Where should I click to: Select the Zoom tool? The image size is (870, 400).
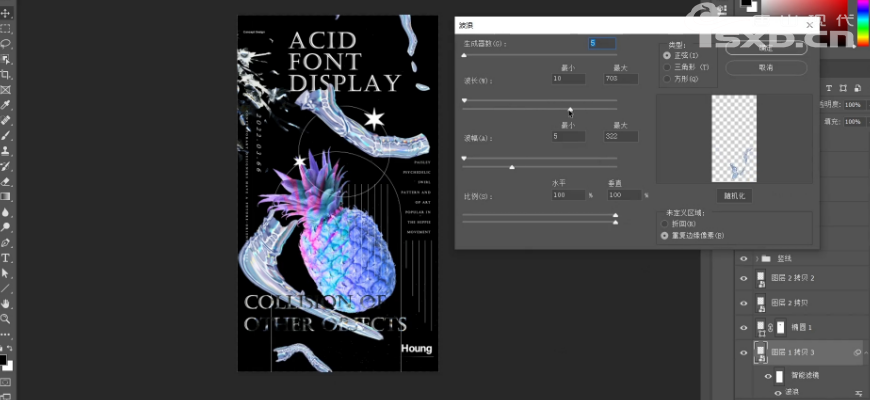pos(6,317)
